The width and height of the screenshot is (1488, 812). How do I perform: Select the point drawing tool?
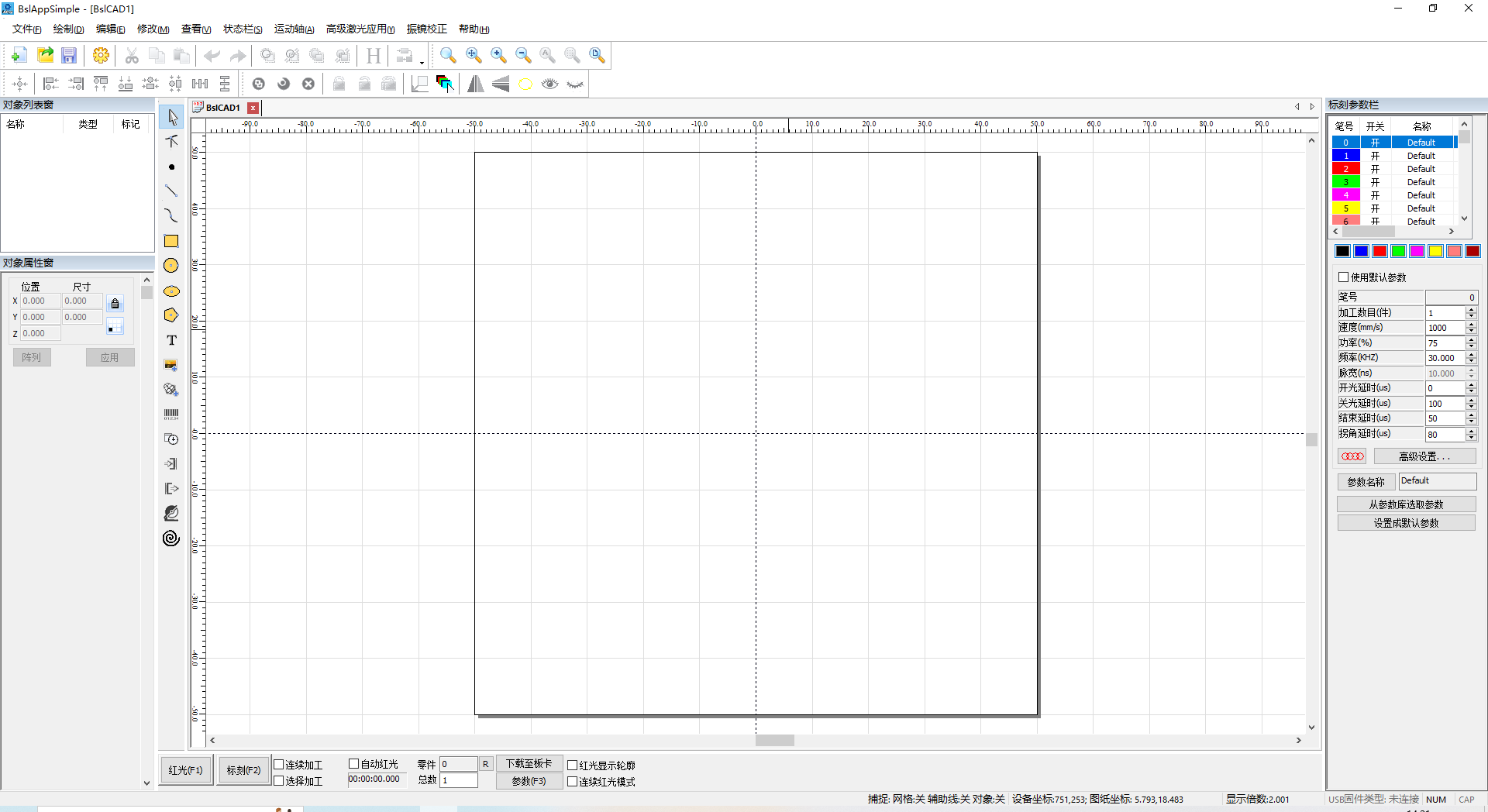tap(171, 167)
